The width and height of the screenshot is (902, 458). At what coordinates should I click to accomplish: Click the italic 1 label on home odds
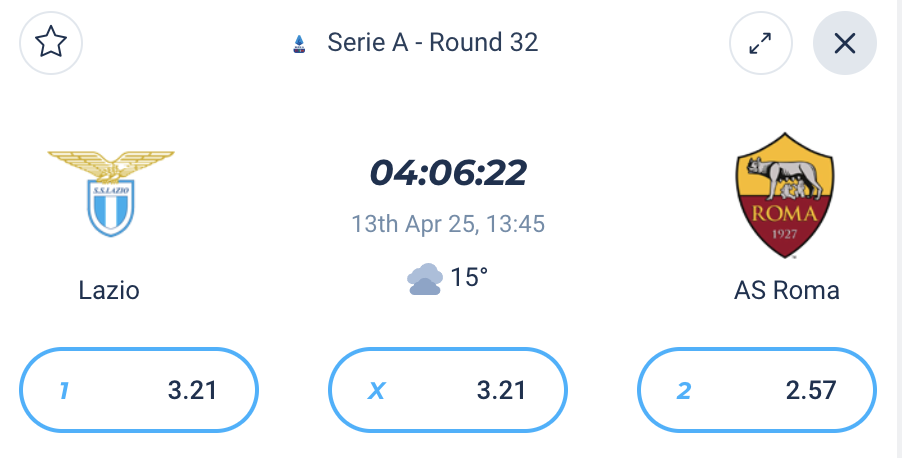[64, 391]
